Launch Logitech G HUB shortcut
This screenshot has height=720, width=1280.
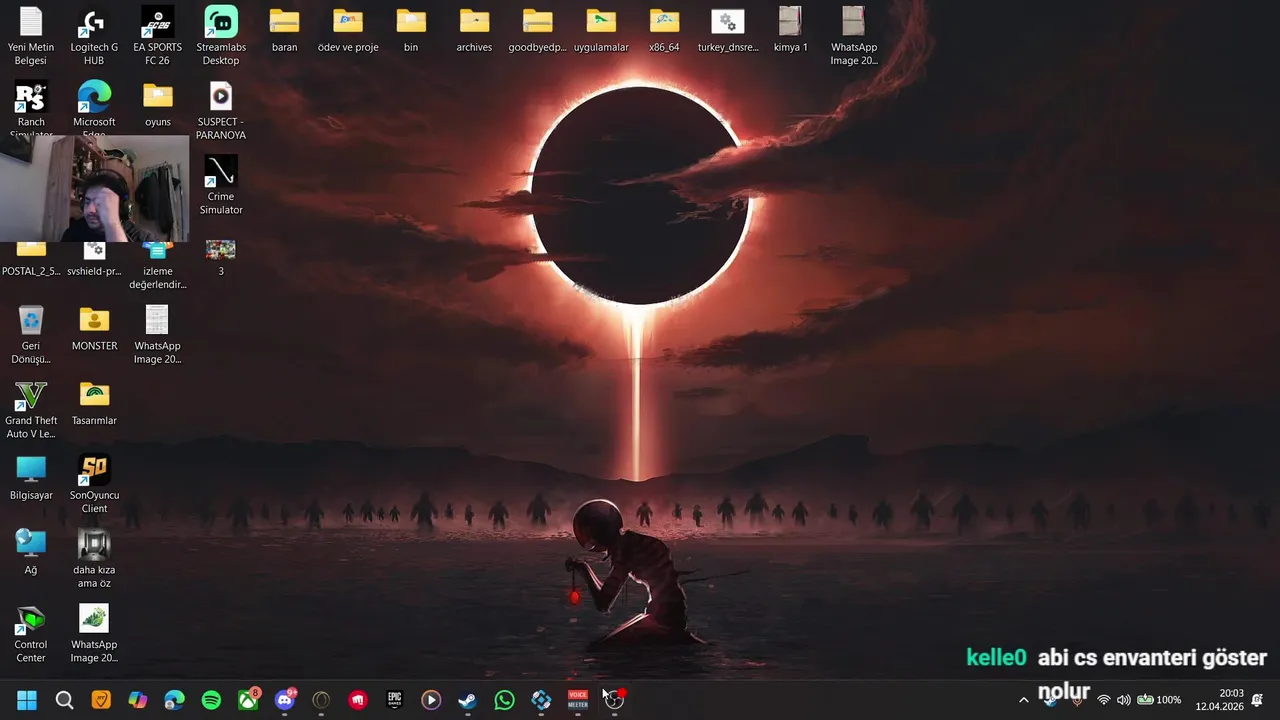(94, 36)
